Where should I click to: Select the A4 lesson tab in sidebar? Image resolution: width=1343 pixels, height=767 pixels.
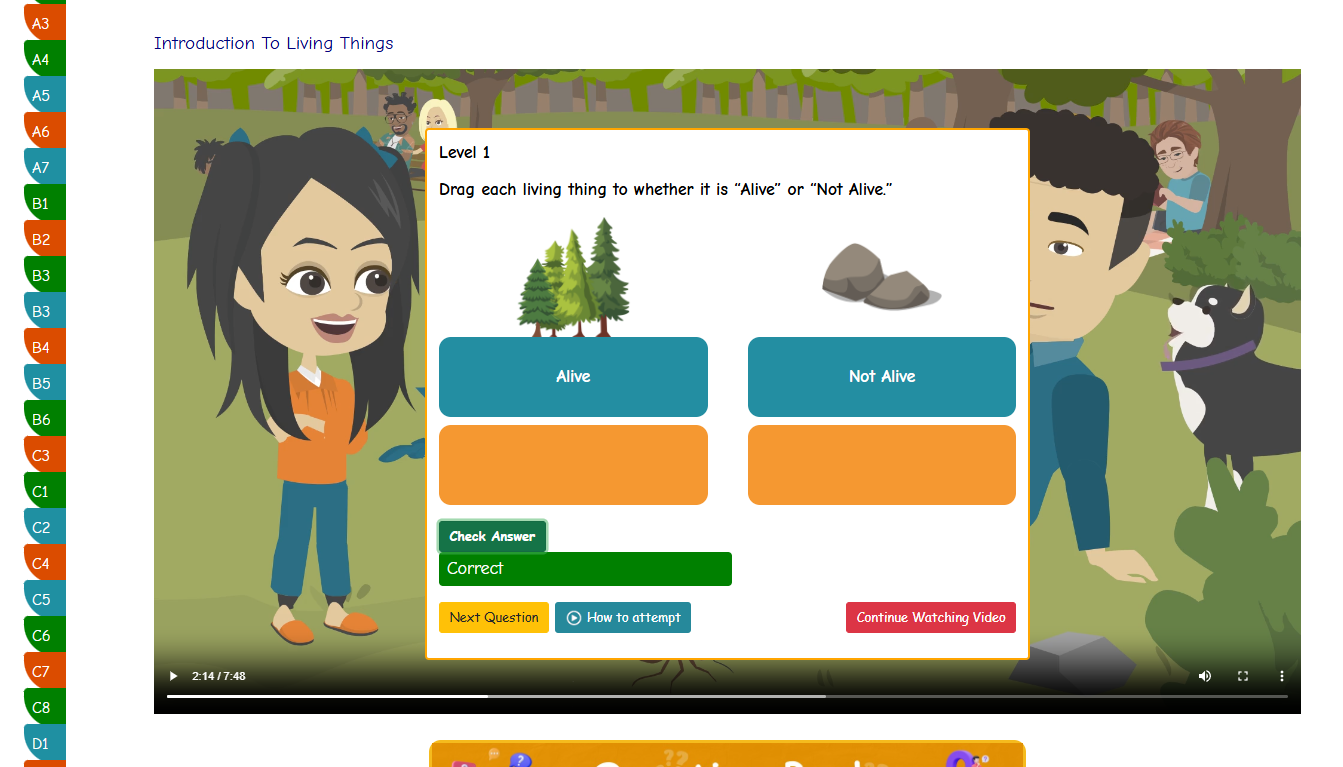[x=41, y=60]
